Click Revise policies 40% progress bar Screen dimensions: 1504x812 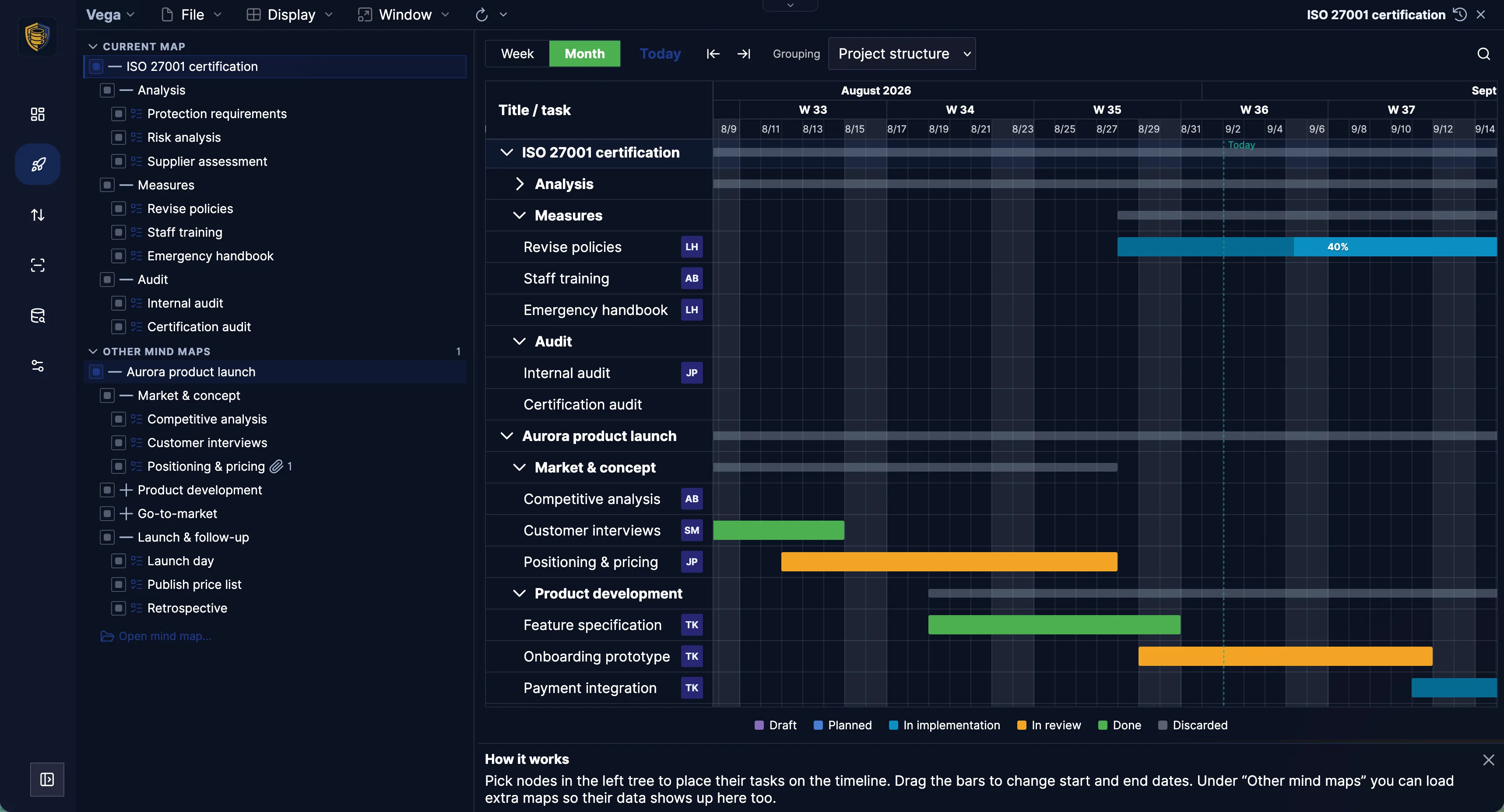point(1307,247)
